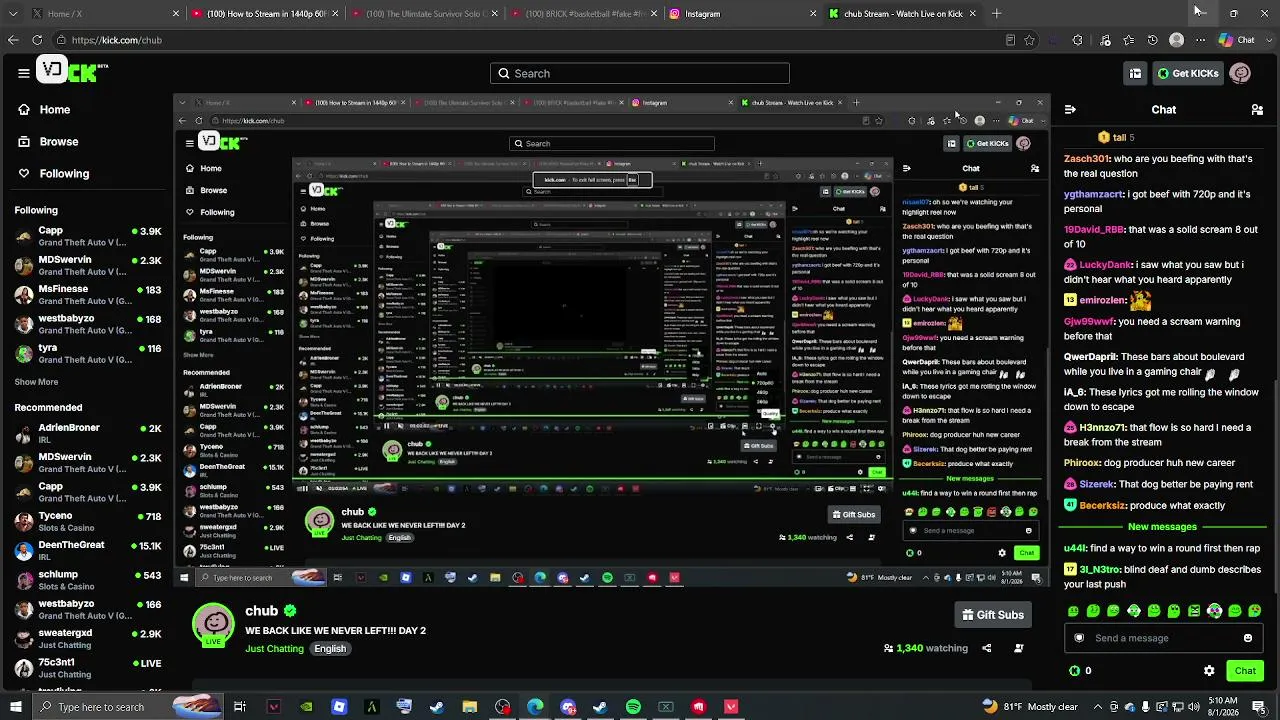1280x720 pixels.
Task: Go back in the browser
Action: (x=13, y=40)
